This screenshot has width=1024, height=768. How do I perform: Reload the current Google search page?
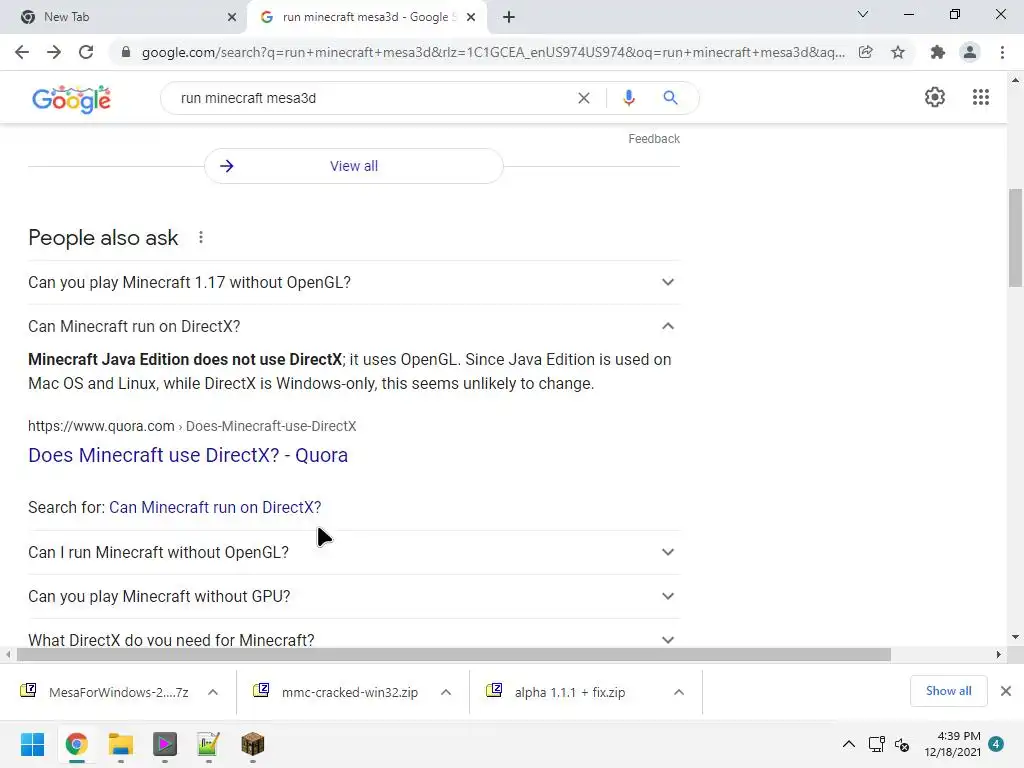point(86,52)
